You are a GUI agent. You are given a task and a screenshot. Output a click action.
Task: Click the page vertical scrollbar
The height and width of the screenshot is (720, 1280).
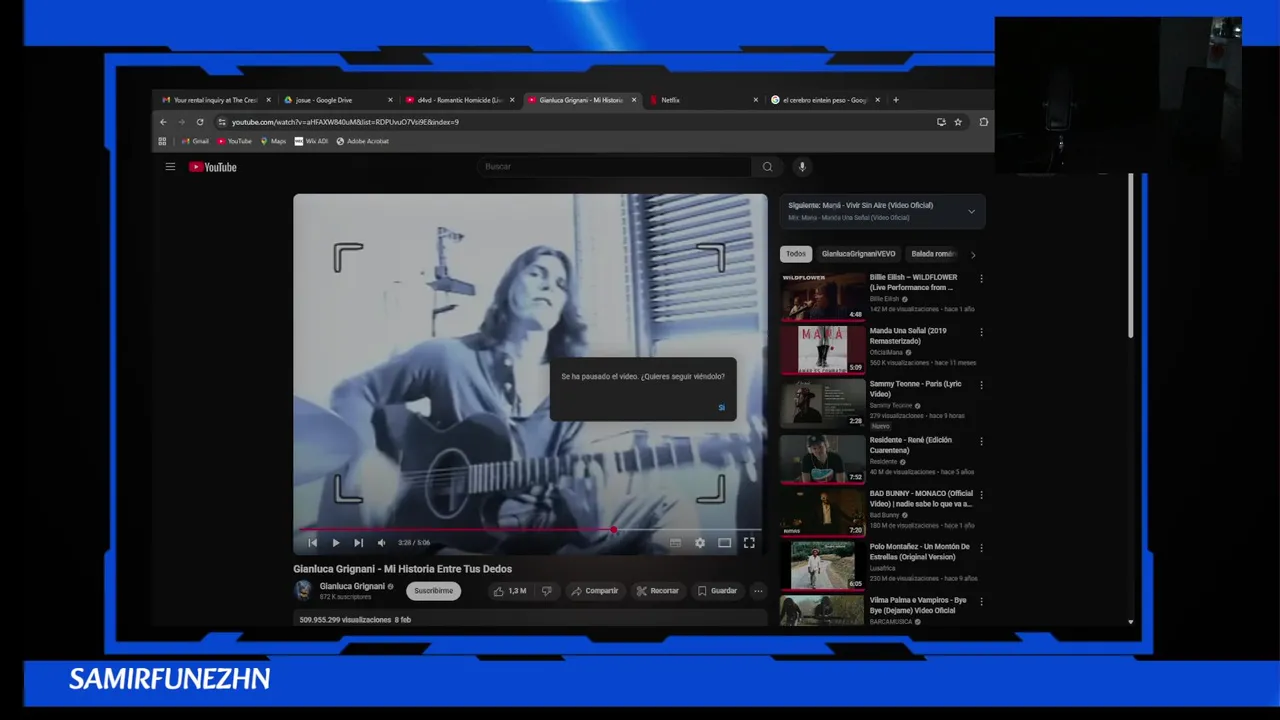pos(1131,255)
